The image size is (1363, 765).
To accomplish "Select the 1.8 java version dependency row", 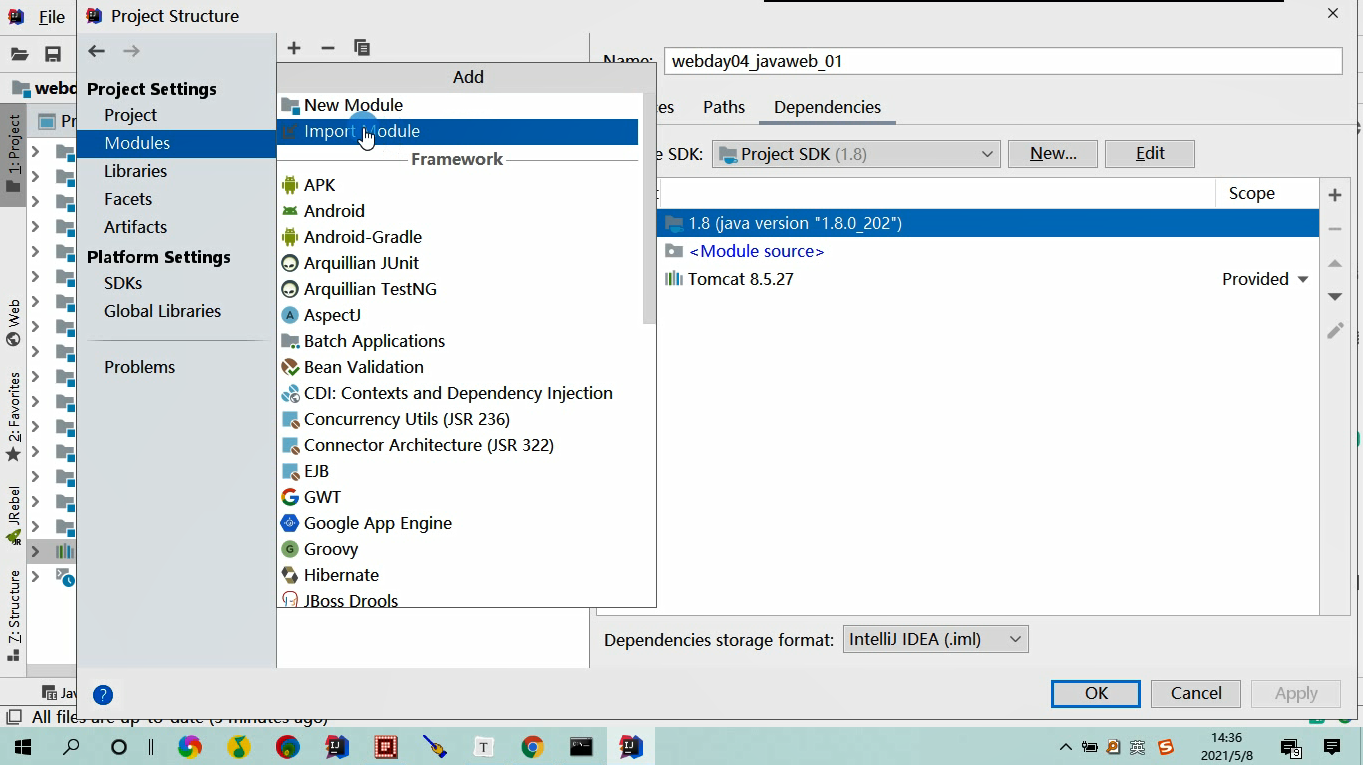I will point(988,223).
